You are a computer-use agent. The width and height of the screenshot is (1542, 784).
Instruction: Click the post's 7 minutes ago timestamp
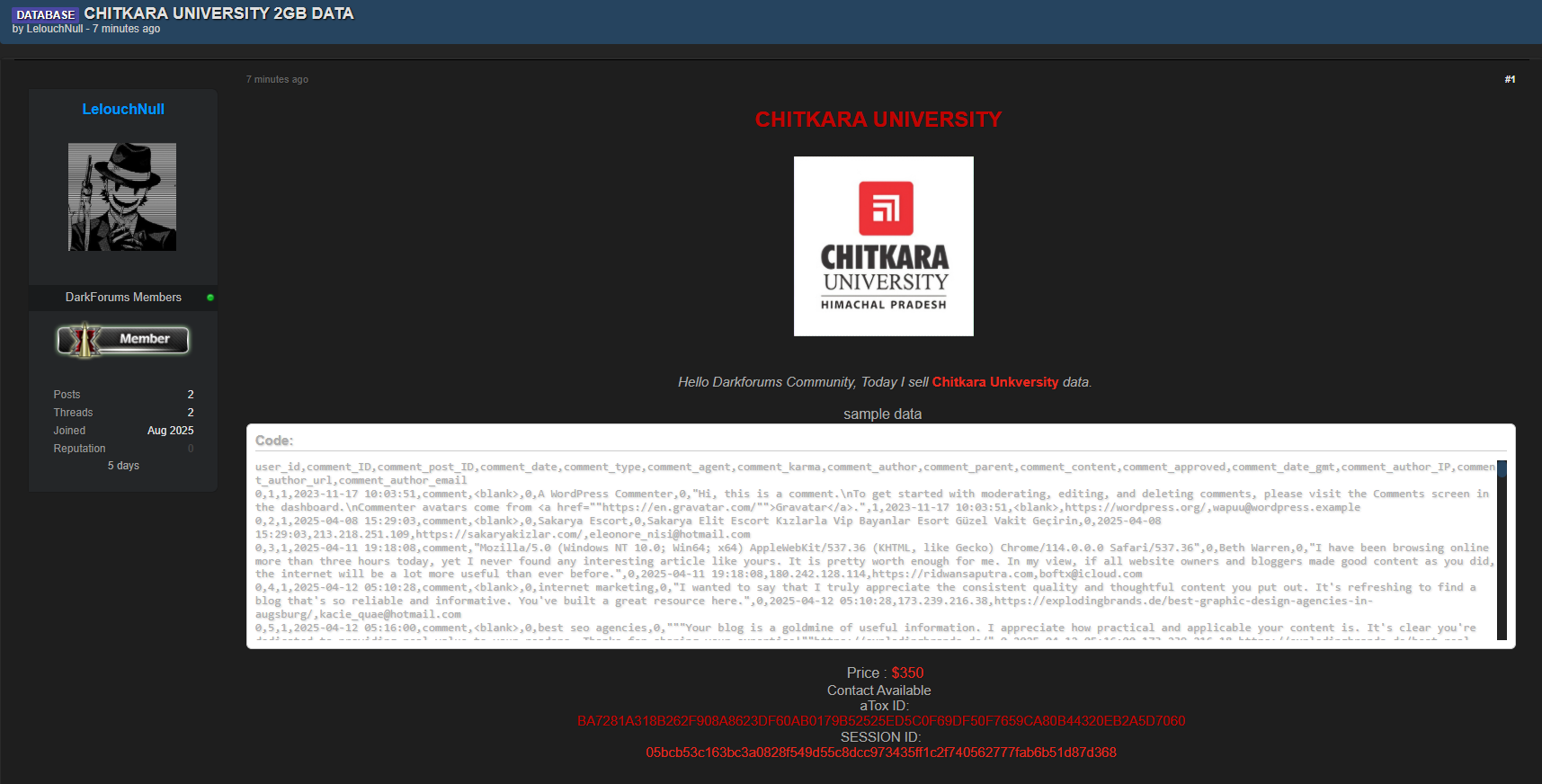coord(277,79)
